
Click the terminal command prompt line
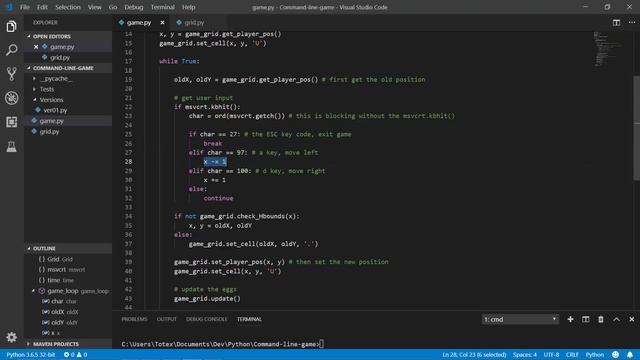coord(222,344)
